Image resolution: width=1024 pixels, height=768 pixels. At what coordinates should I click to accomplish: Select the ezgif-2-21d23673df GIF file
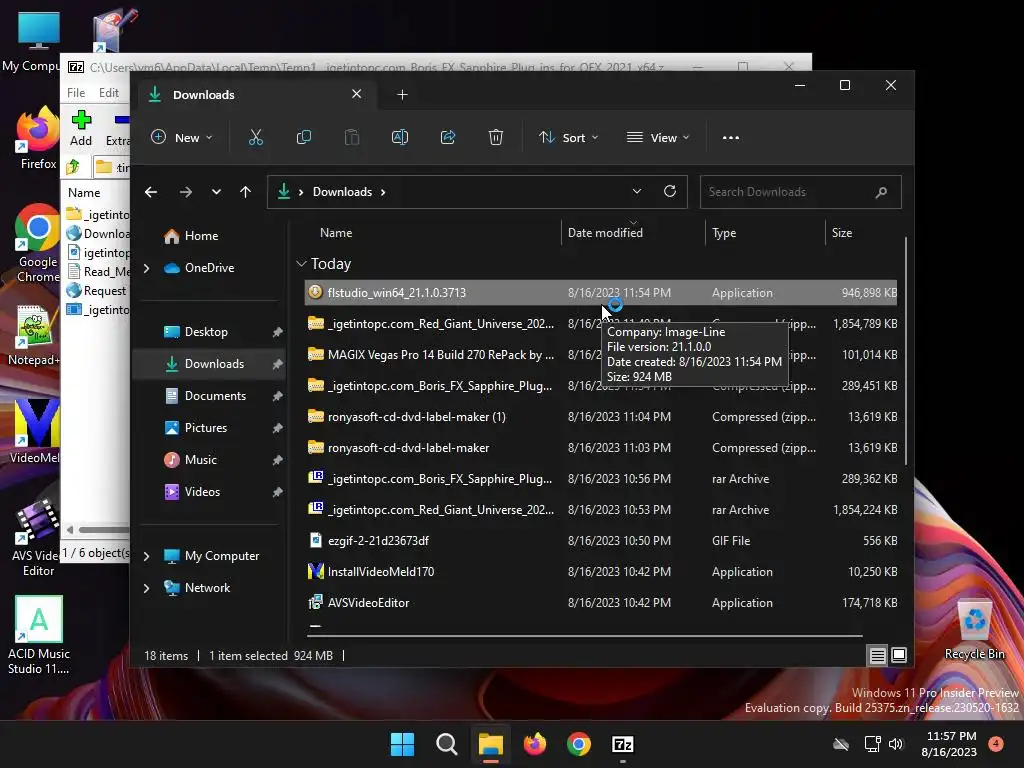point(601,541)
